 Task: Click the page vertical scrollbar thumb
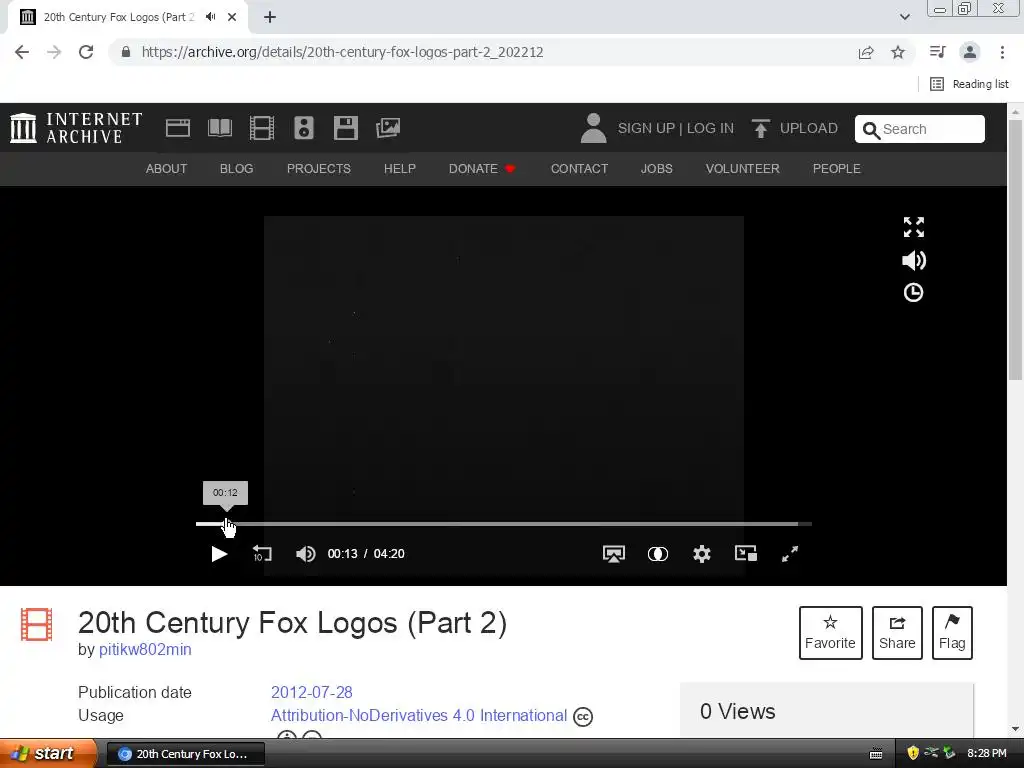coord(1015,249)
